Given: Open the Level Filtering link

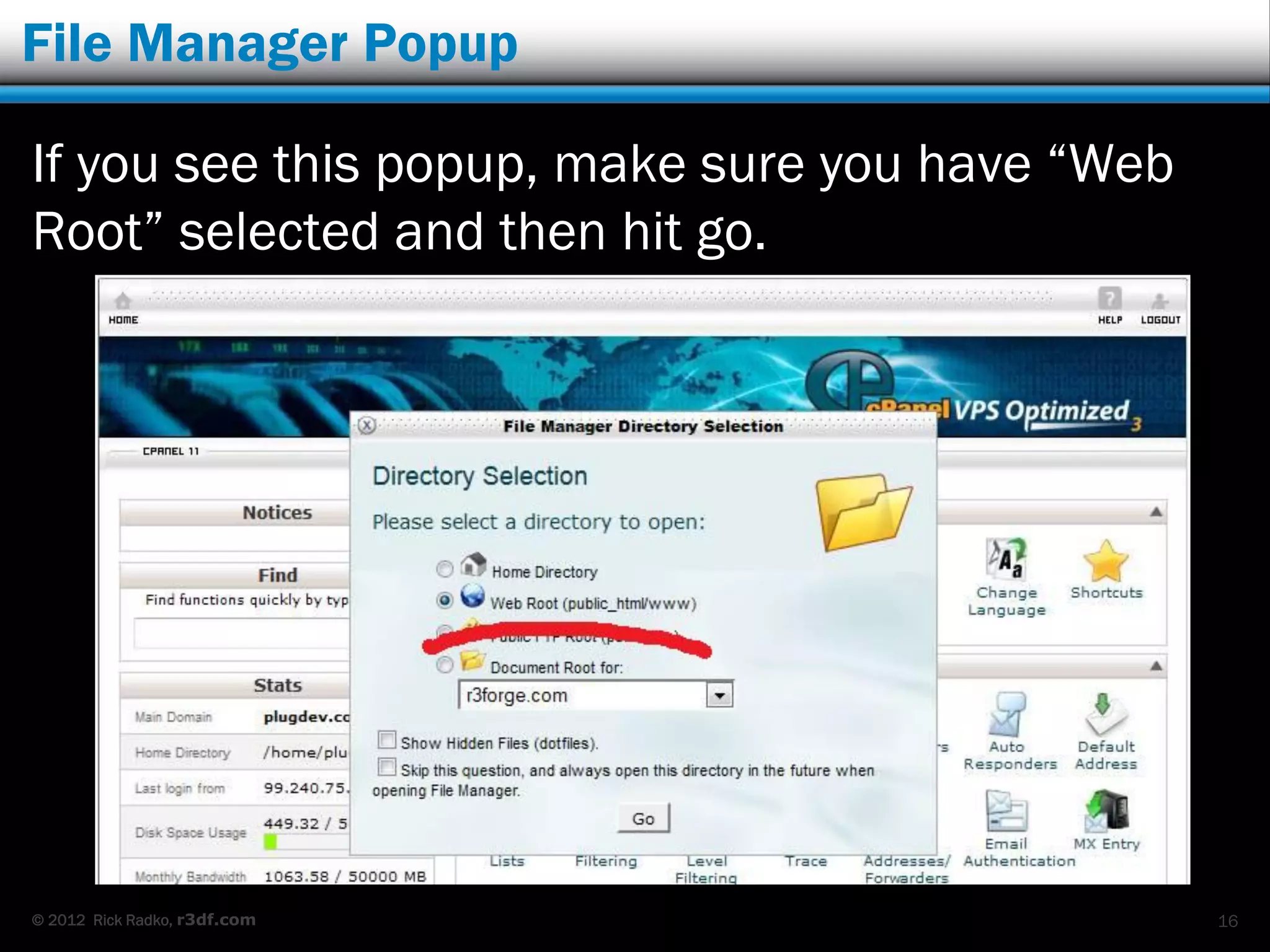Looking at the screenshot, I should [706, 870].
